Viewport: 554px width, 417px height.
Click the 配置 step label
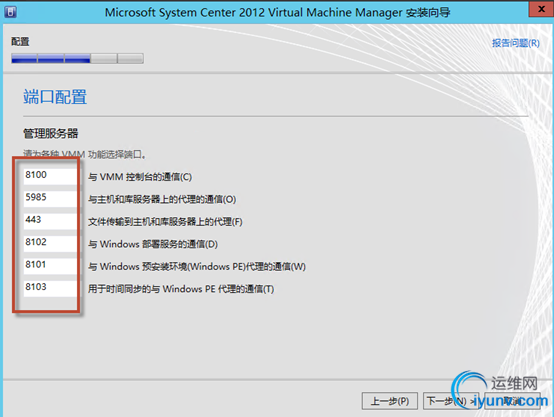(x=20, y=41)
